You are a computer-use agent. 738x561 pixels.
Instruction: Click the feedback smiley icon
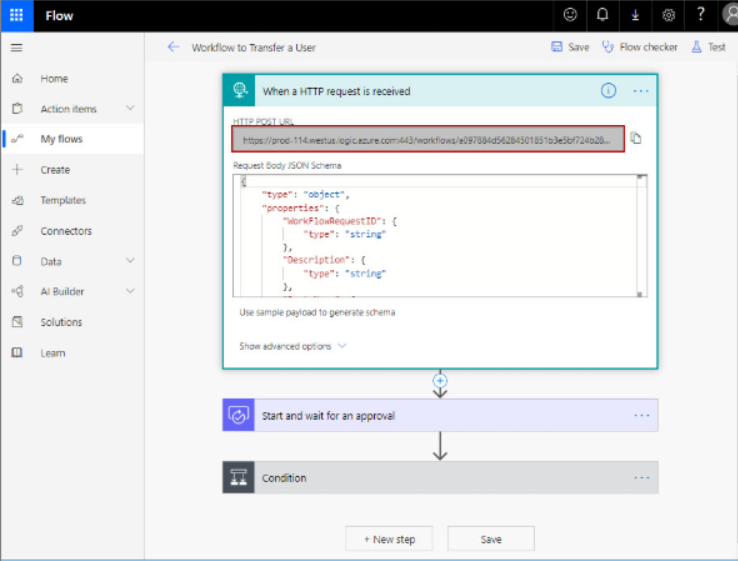point(570,15)
